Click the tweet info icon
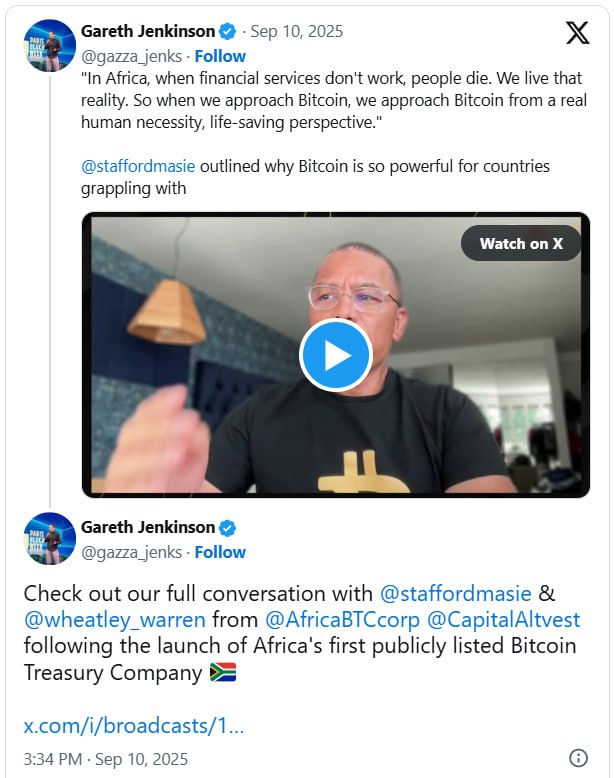This screenshot has height=778, width=614. tap(578, 758)
